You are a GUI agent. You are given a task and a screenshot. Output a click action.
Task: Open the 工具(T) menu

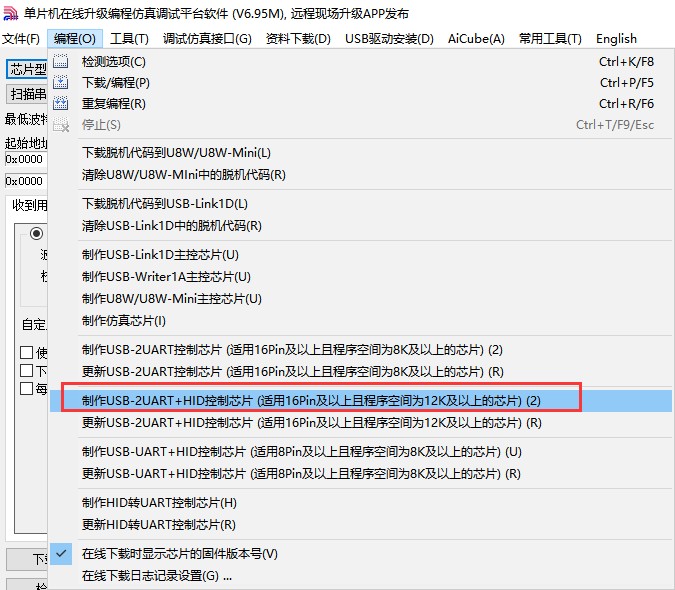(129, 39)
